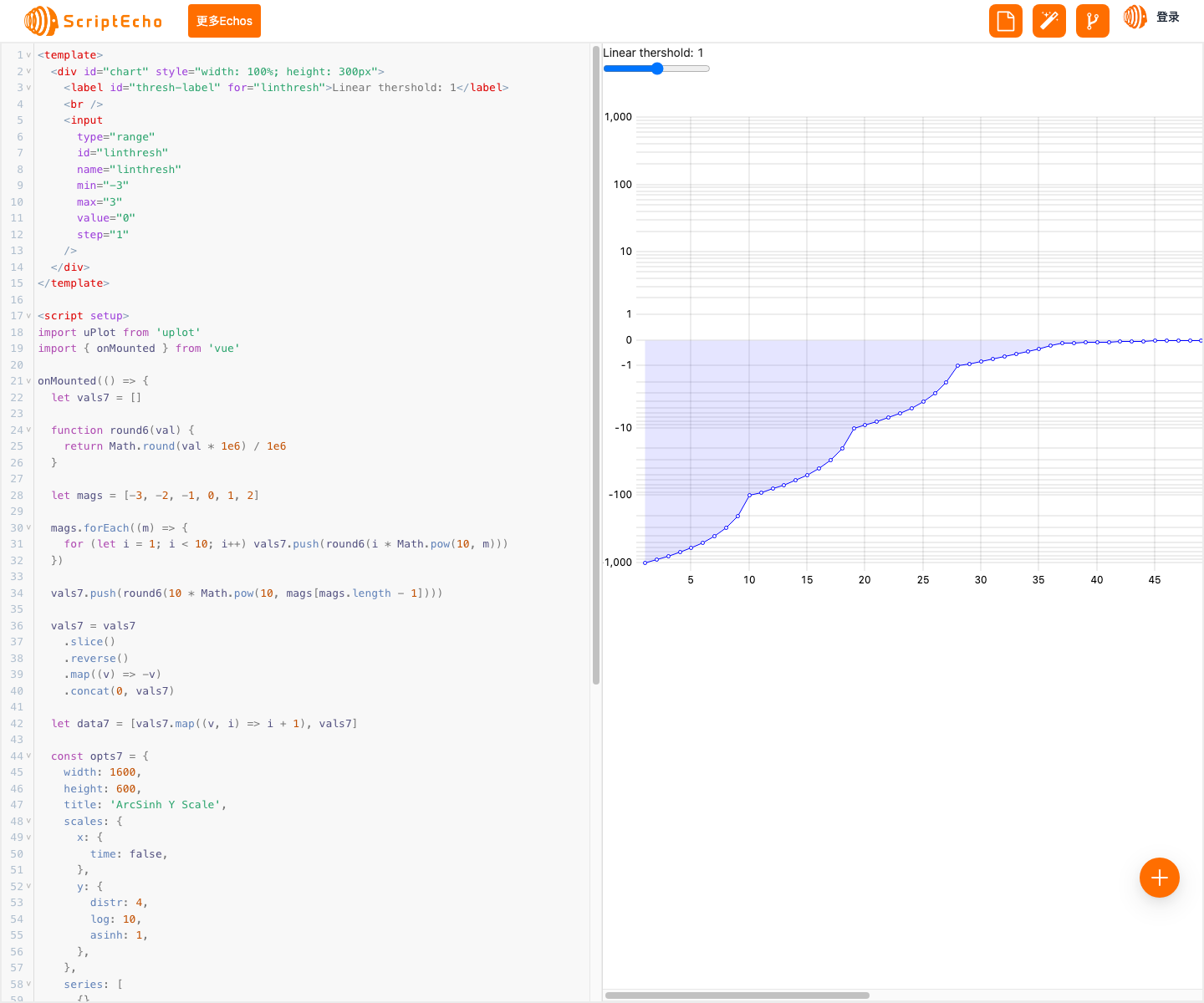Collapse the x scale fold at line 49
This screenshot has height=1003, width=1204.
[28, 838]
